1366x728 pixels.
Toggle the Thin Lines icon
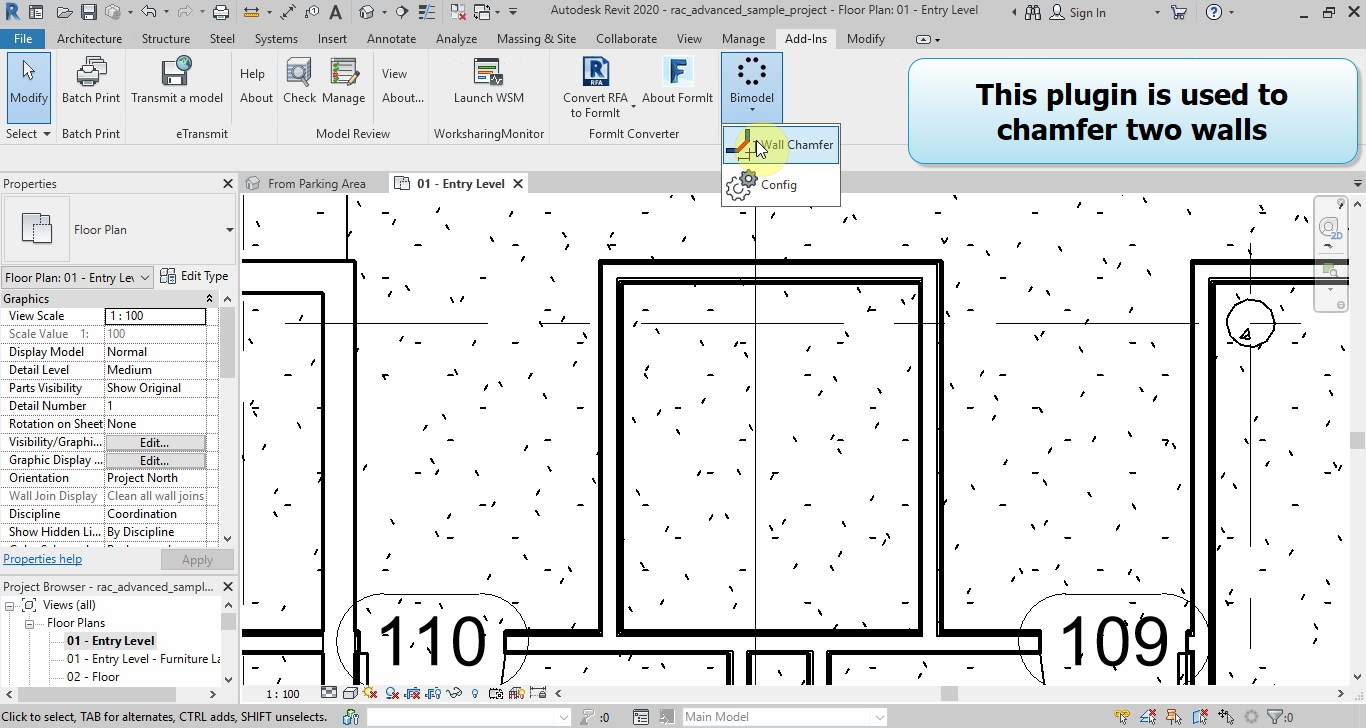click(x=429, y=13)
